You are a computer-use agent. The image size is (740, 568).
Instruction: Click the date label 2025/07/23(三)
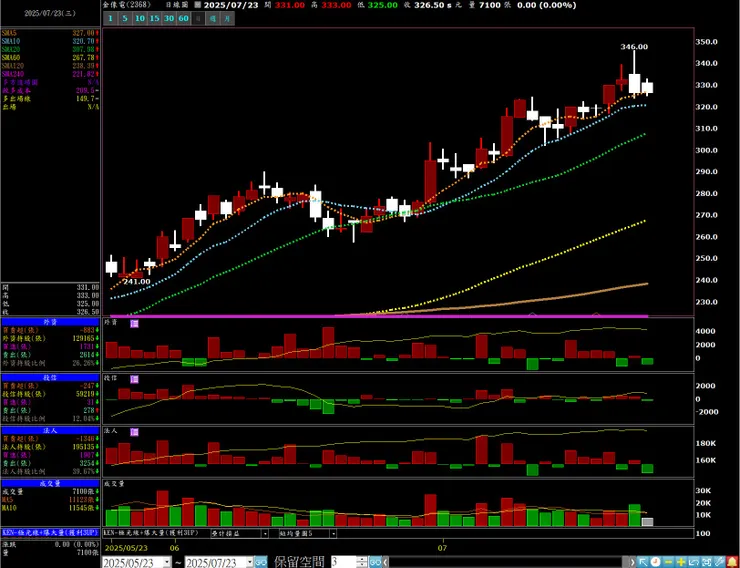tap(50, 13)
